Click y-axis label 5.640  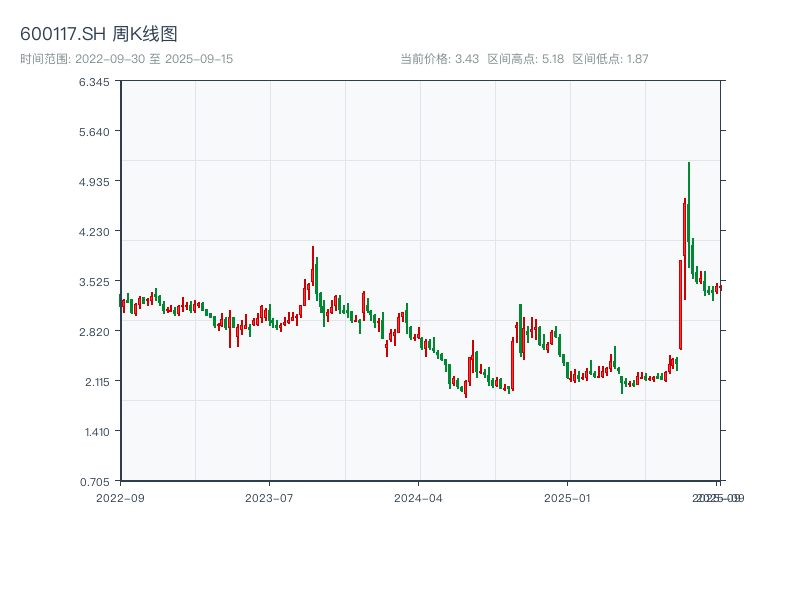point(94,132)
